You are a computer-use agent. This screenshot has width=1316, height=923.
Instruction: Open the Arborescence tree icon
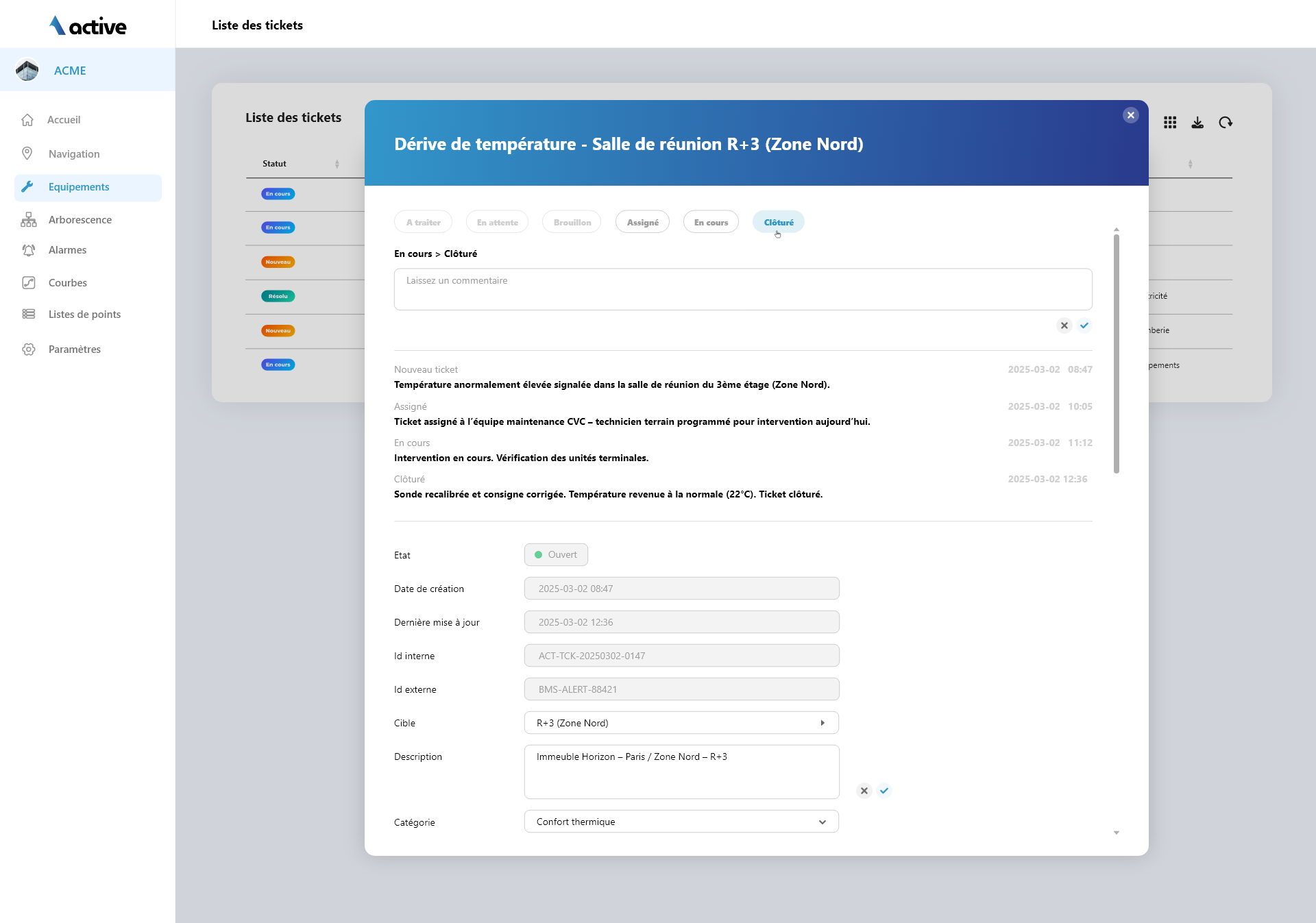point(28,219)
